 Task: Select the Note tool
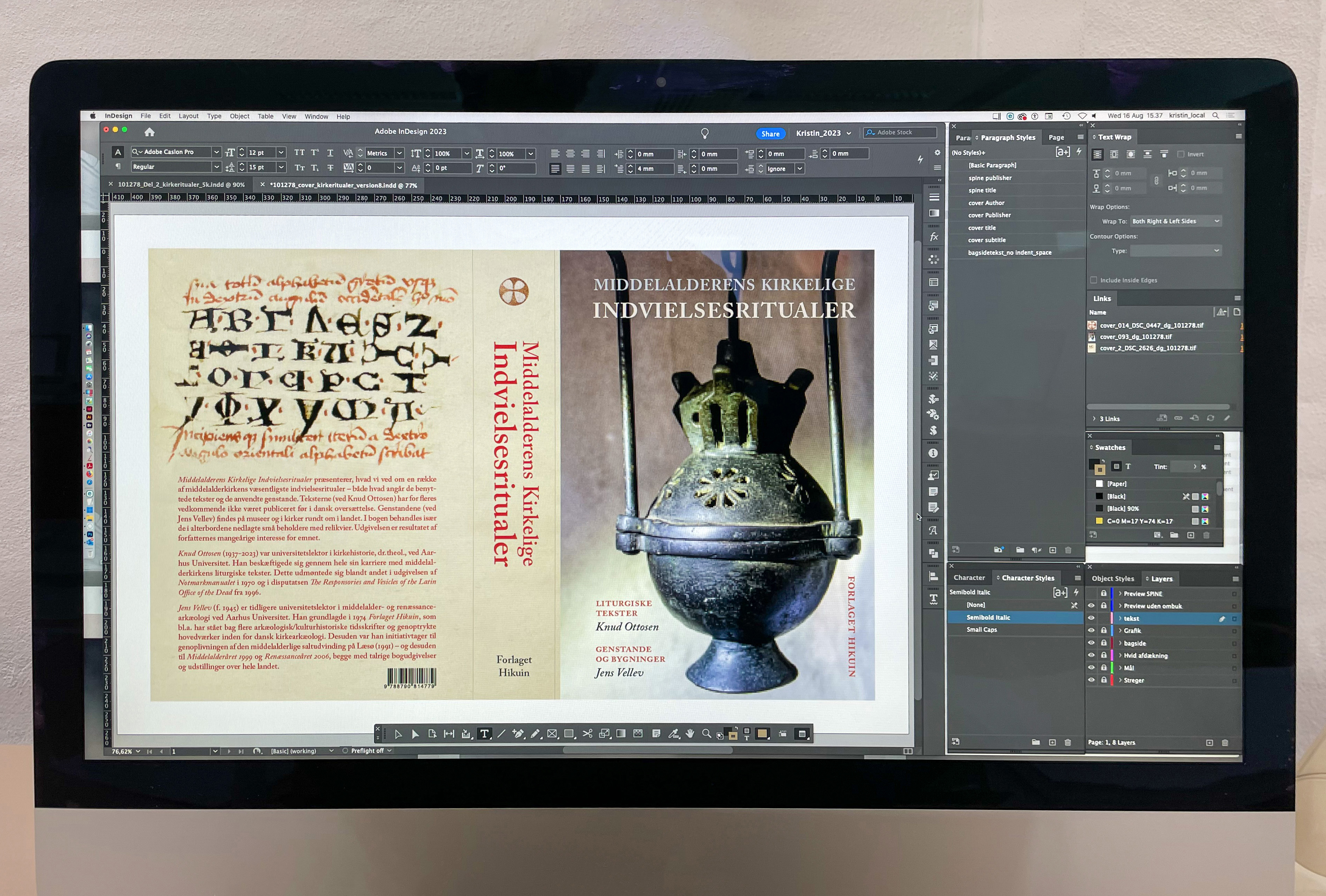point(656,734)
